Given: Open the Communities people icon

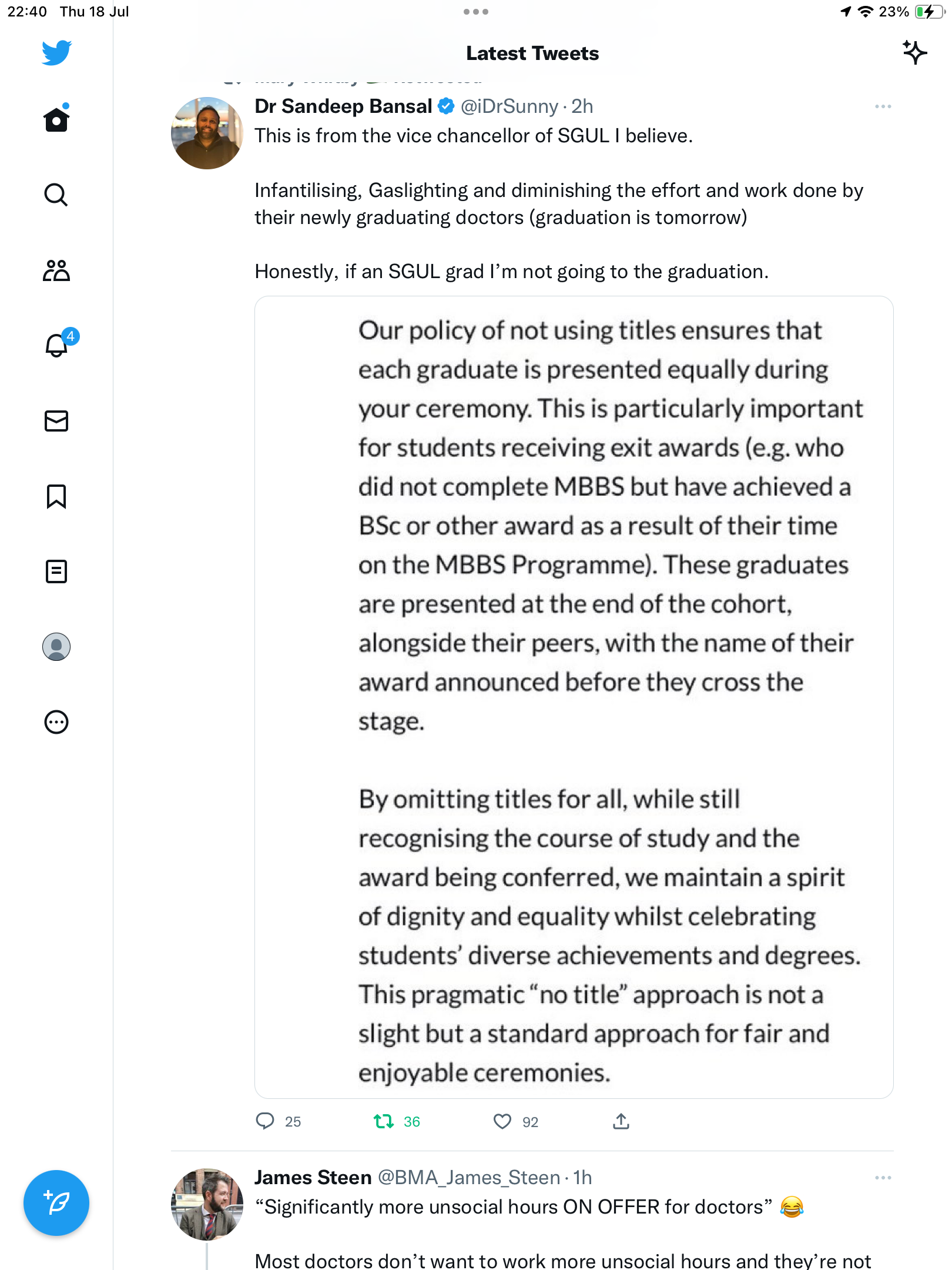Looking at the screenshot, I should tap(56, 270).
